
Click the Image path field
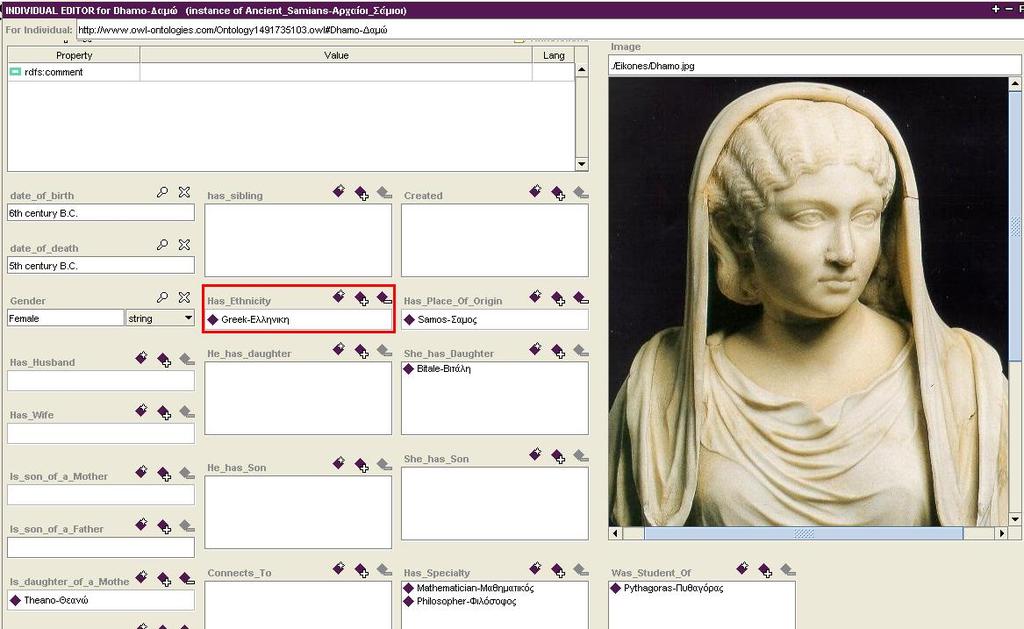[x=814, y=65]
